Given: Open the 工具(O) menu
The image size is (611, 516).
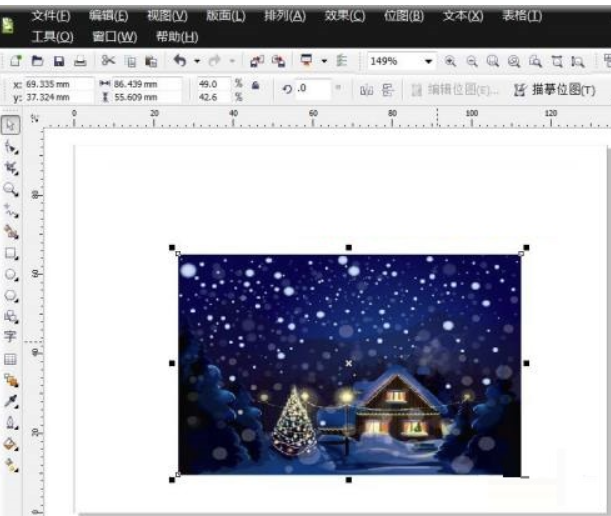Looking at the screenshot, I should coord(52,37).
